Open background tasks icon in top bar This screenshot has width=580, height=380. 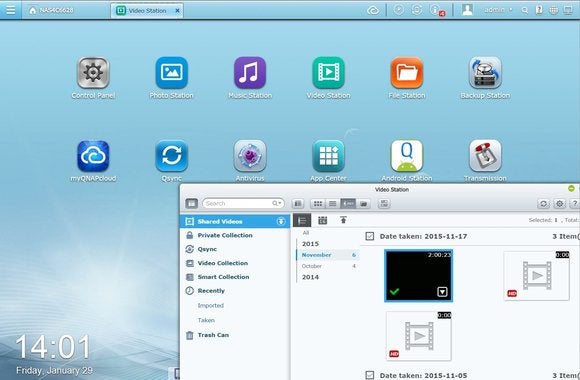tap(398, 10)
